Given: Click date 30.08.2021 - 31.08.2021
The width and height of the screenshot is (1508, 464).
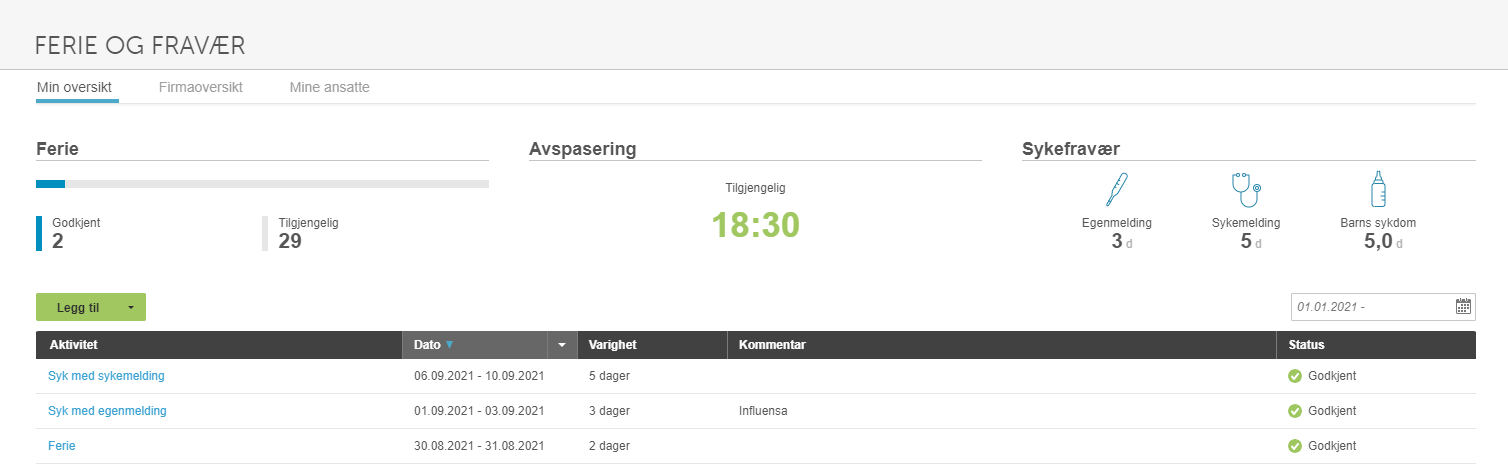Looking at the screenshot, I should 479,446.
